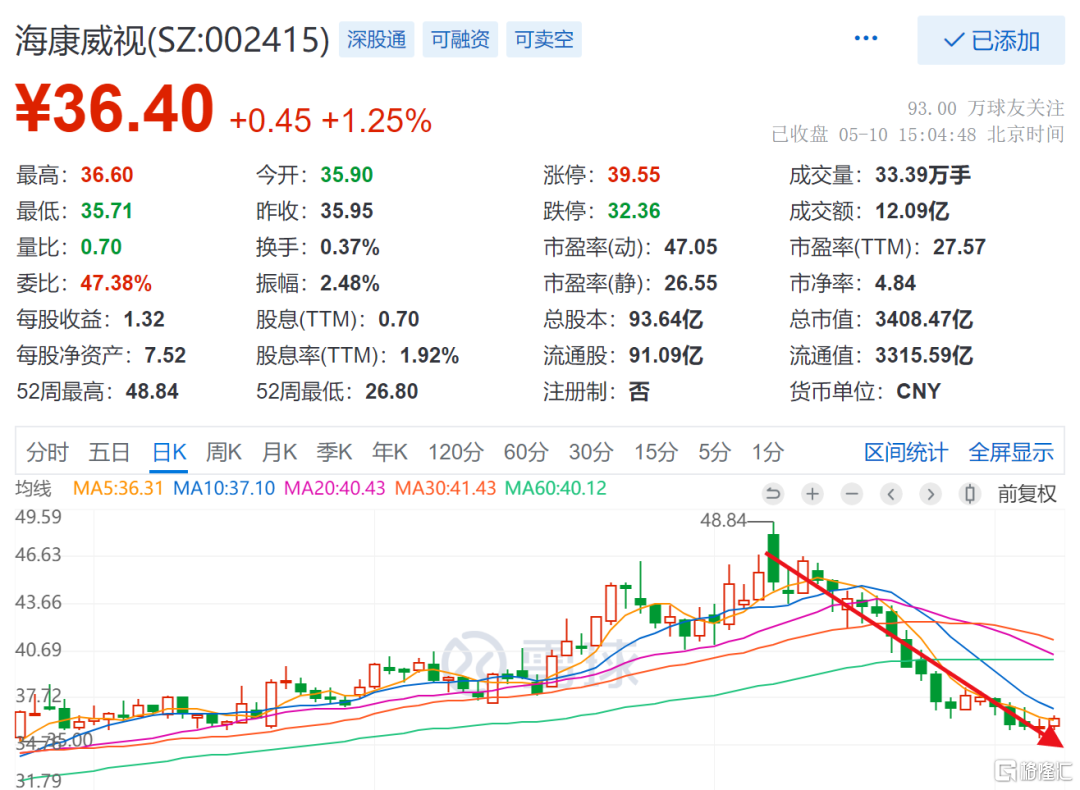
Task: Click the stock title 海康威视(SZ:002415)
Action: tap(172, 40)
